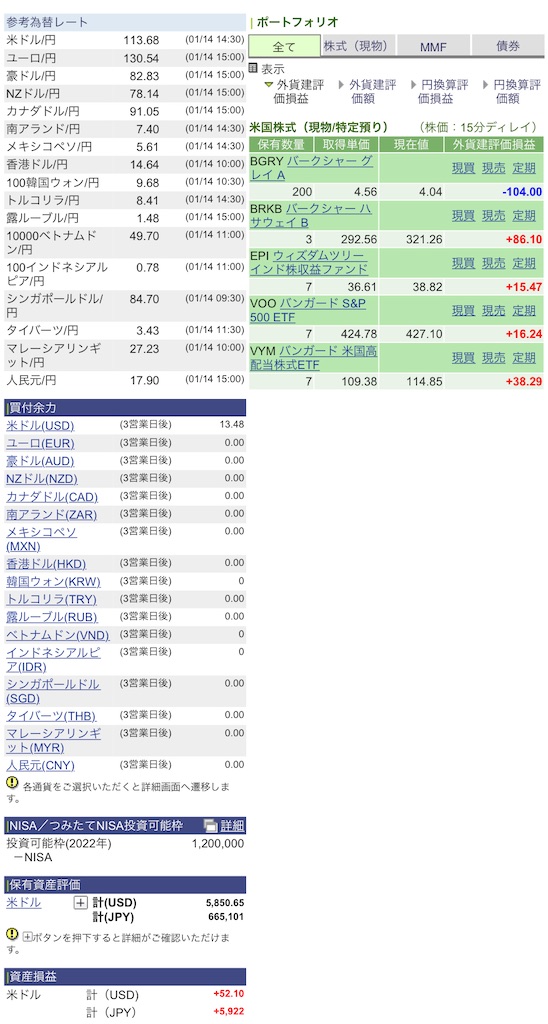Open BRKB バークシャー ハサウェイ B link
The image size is (548, 1024).
coord(311,215)
